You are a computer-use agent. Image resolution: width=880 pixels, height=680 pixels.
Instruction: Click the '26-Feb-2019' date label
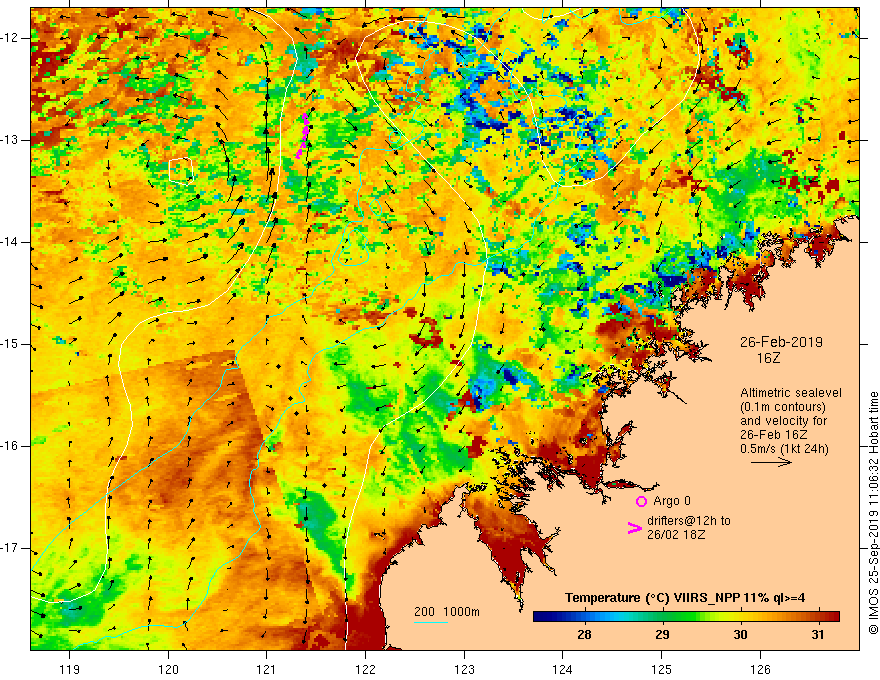[x=781, y=342]
